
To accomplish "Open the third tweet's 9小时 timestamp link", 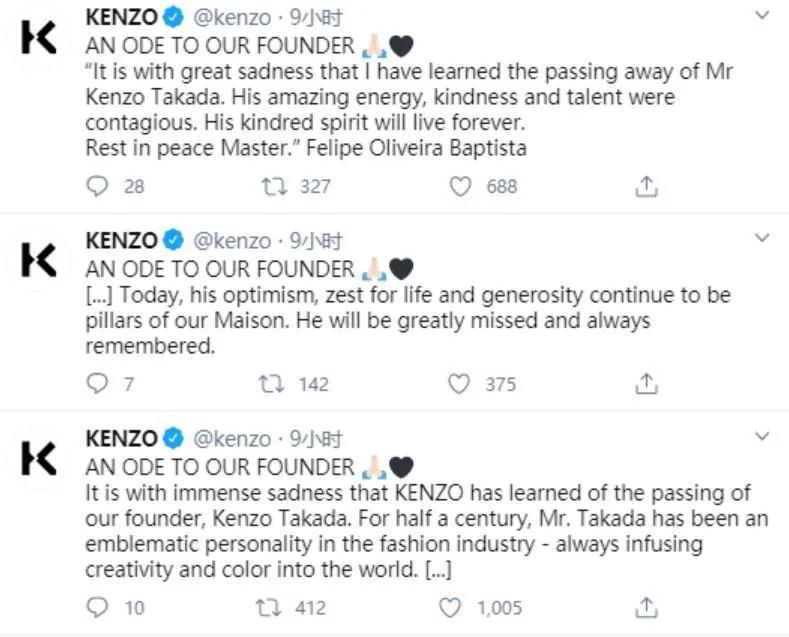I will tap(316, 439).
